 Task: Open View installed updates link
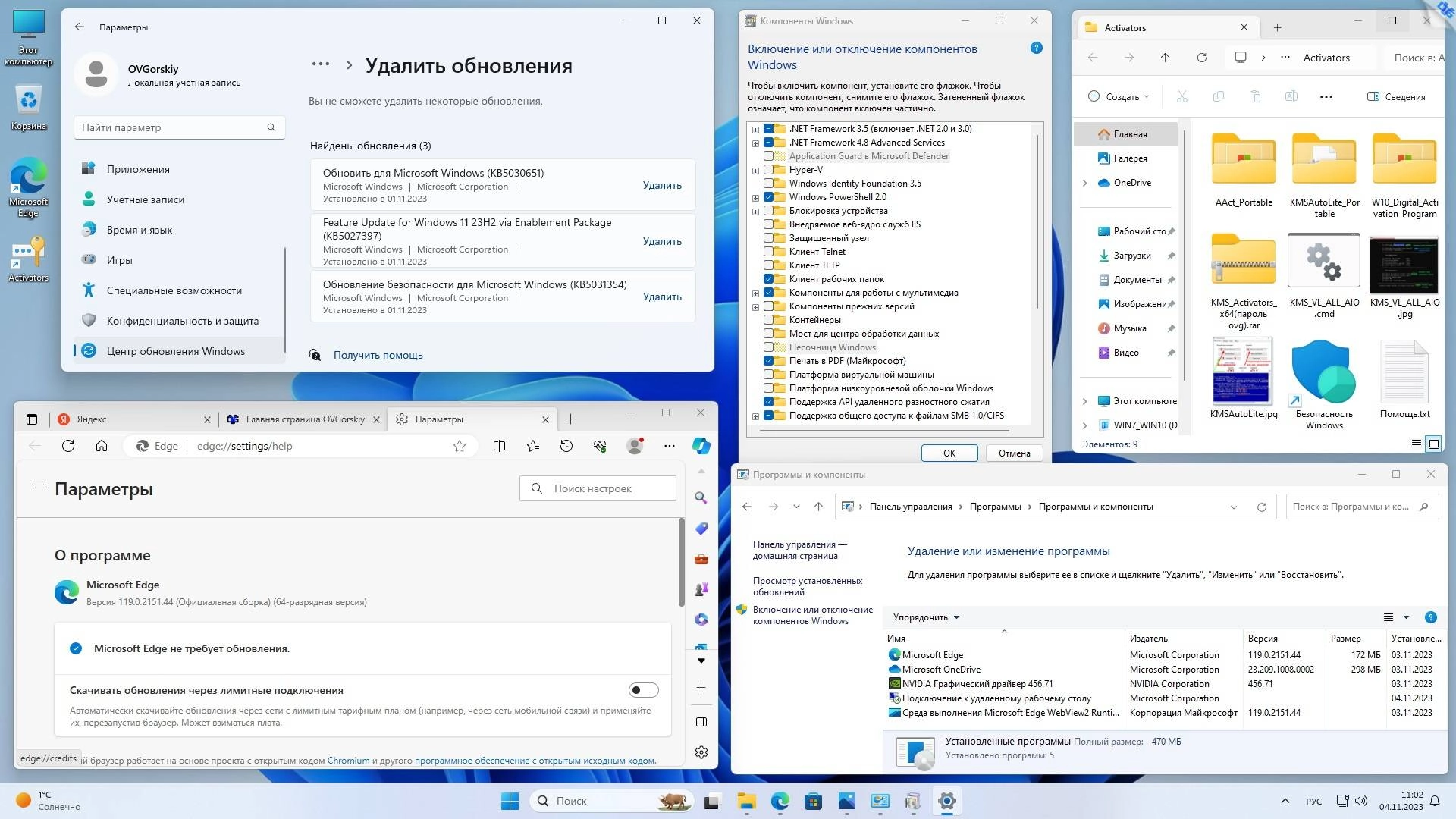pos(807,586)
